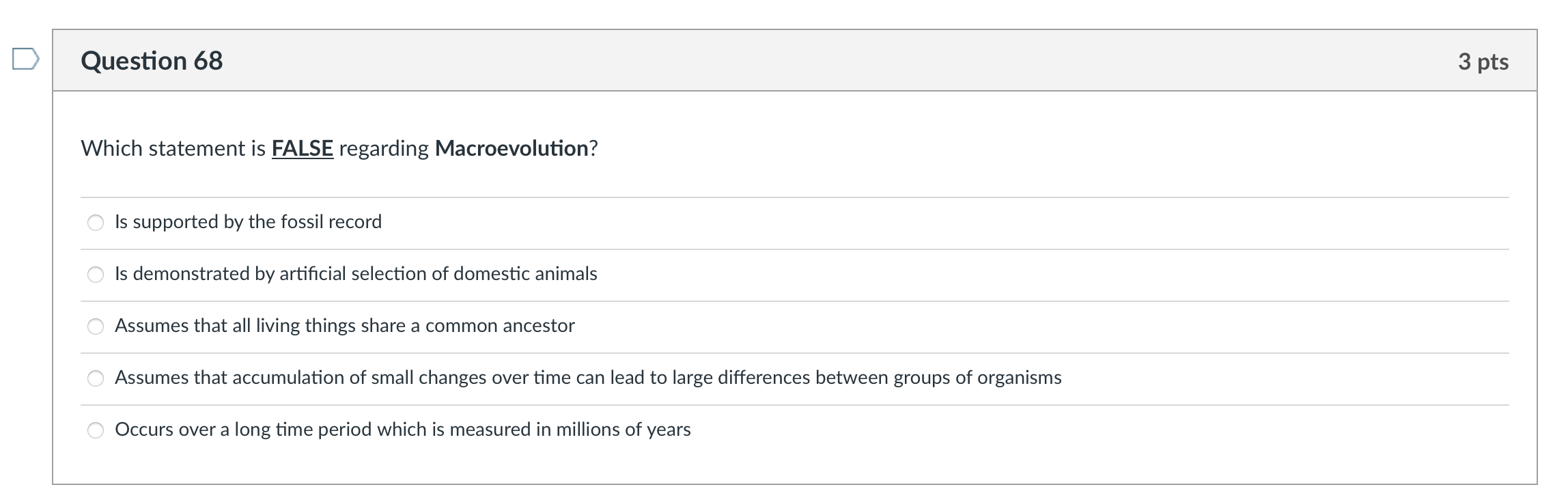This screenshot has width=1568, height=500.
Task: Click the word 'regarding' in the question prompt
Action: pos(384,148)
